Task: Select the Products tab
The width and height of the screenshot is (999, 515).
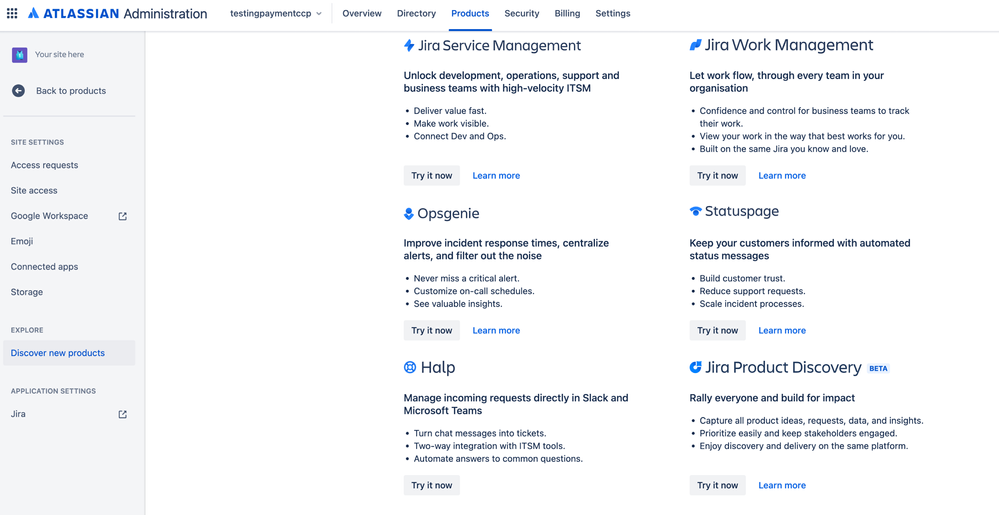Action: pyautogui.click(x=470, y=13)
